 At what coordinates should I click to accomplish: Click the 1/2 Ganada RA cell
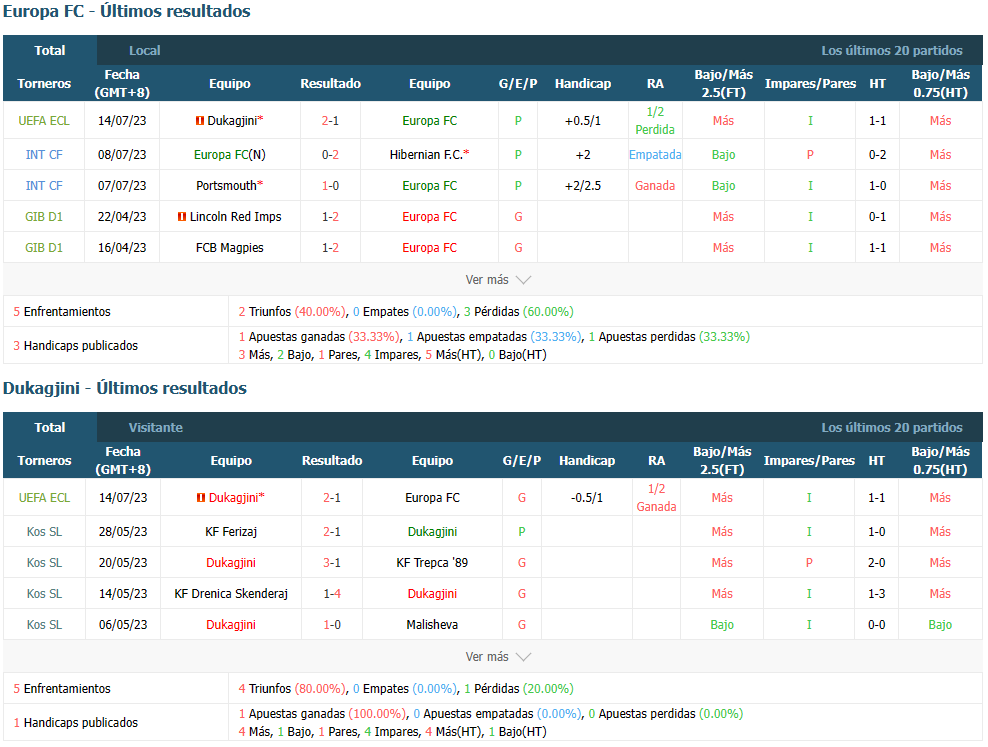pyautogui.click(x=657, y=498)
